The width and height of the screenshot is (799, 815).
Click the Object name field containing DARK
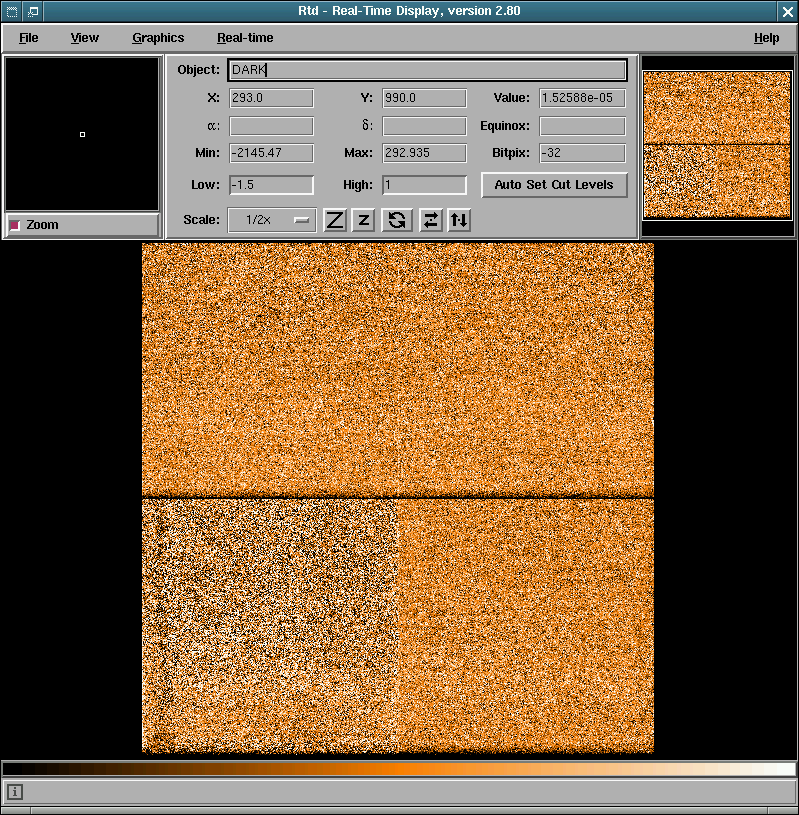coord(427,70)
